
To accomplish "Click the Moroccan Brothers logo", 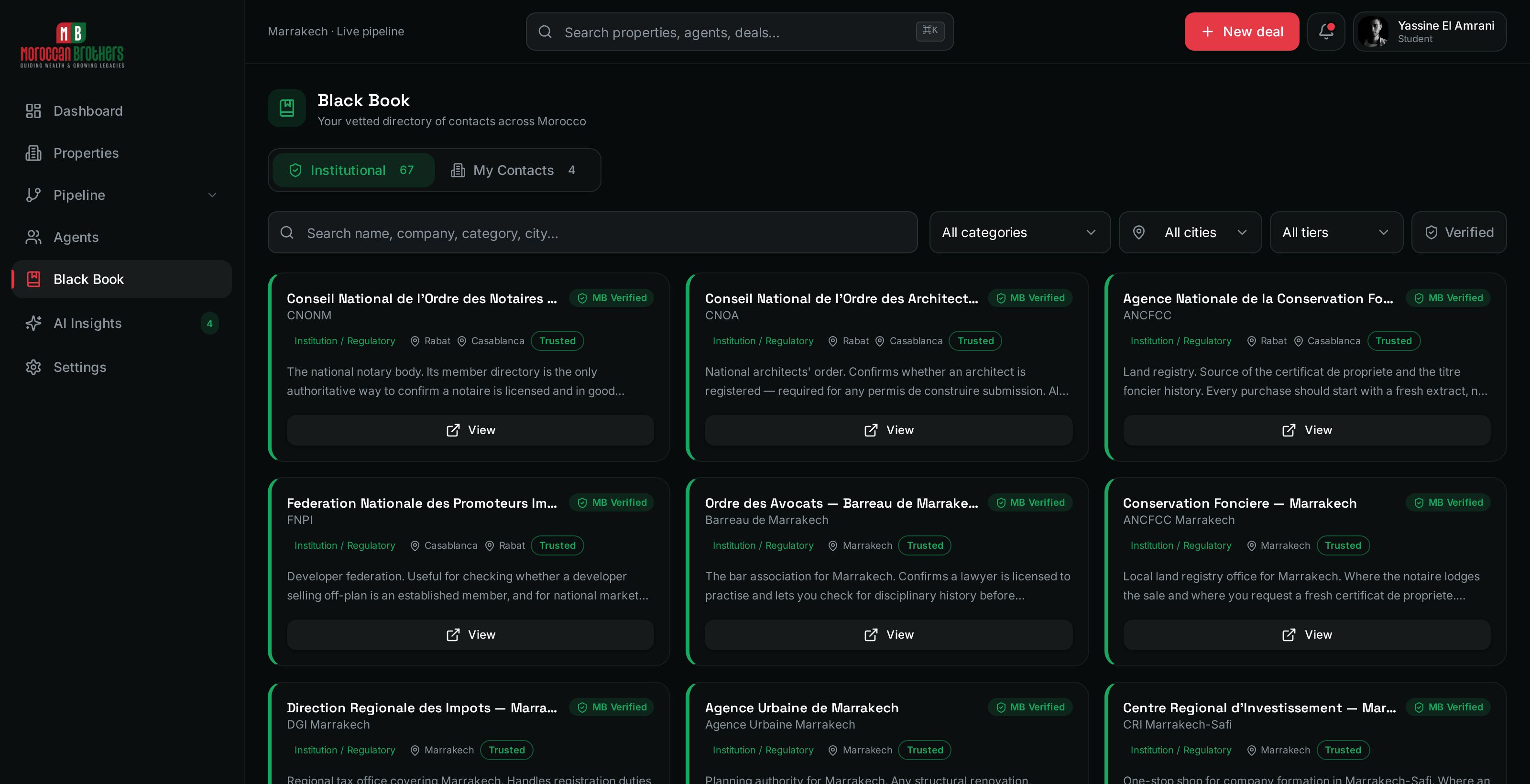I will tap(73, 45).
